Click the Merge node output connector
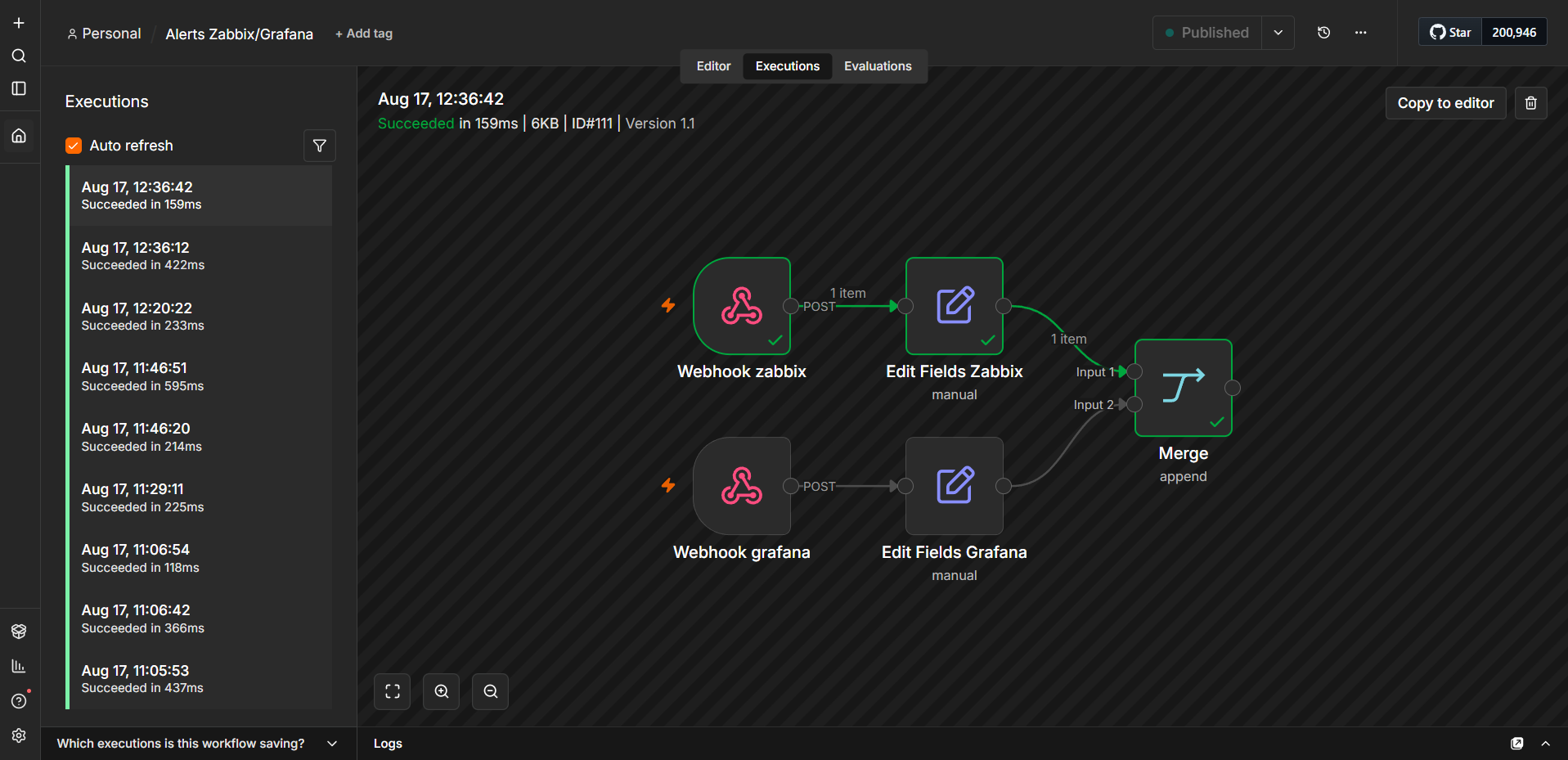 click(1233, 388)
